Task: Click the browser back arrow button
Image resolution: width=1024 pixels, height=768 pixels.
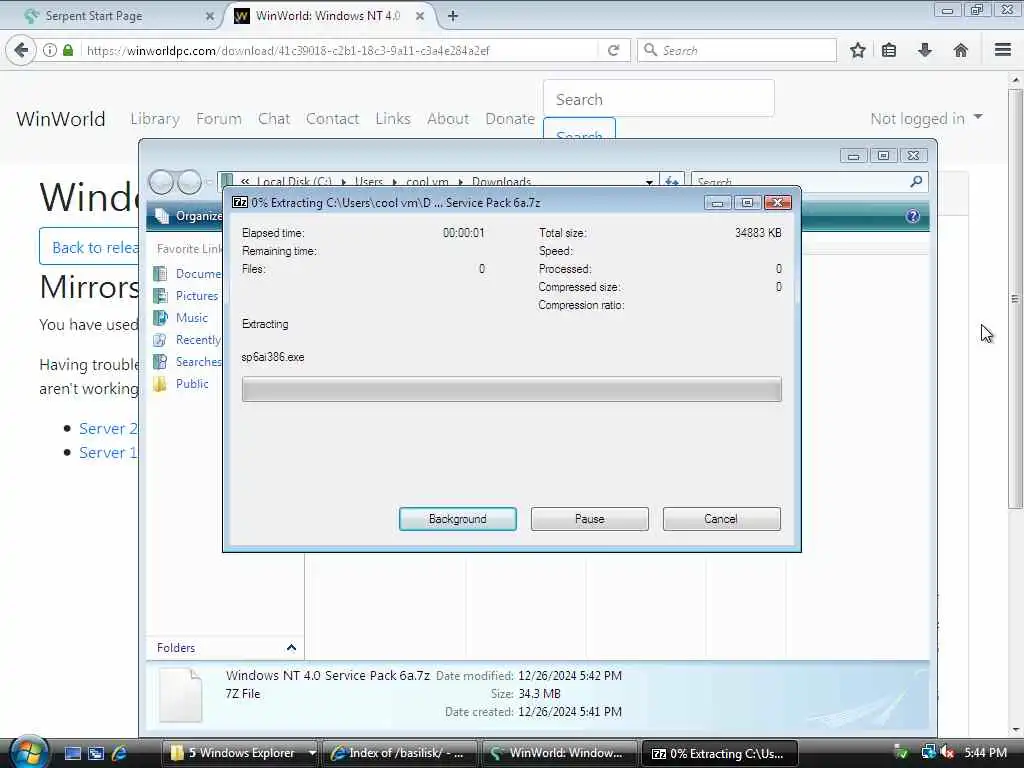Action: tap(21, 50)
